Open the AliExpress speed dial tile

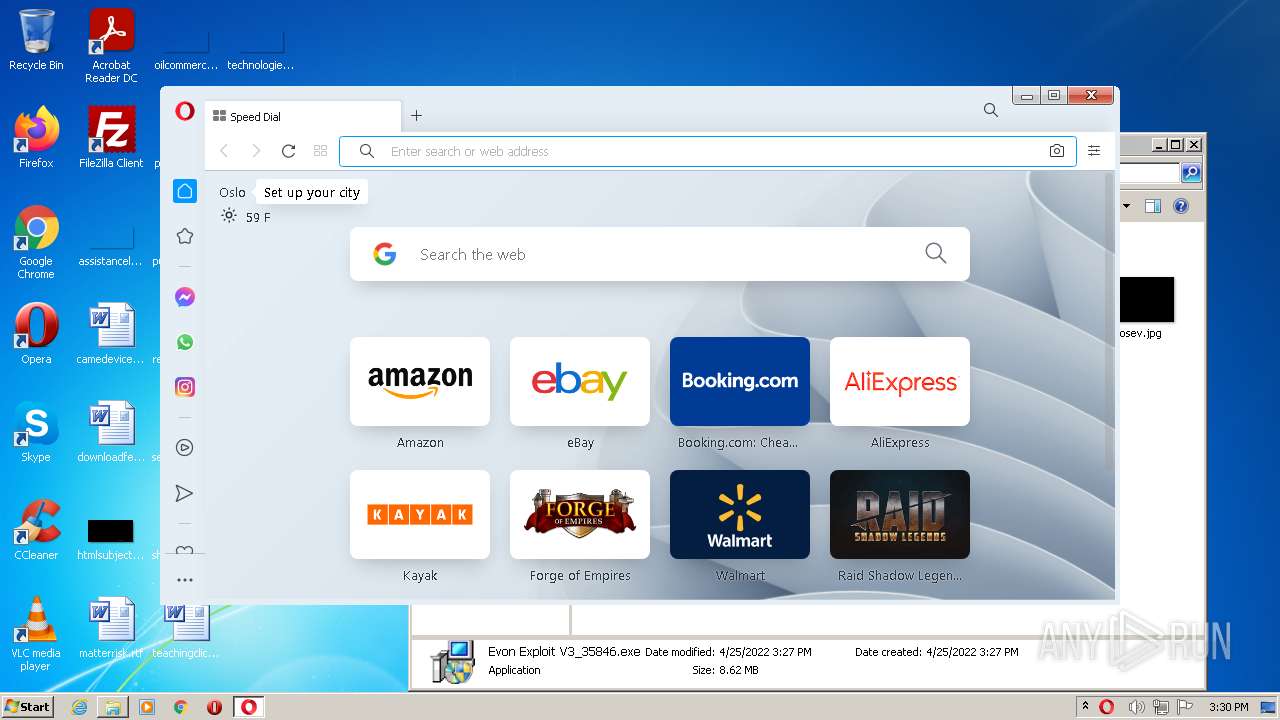(x=900, y=382)
